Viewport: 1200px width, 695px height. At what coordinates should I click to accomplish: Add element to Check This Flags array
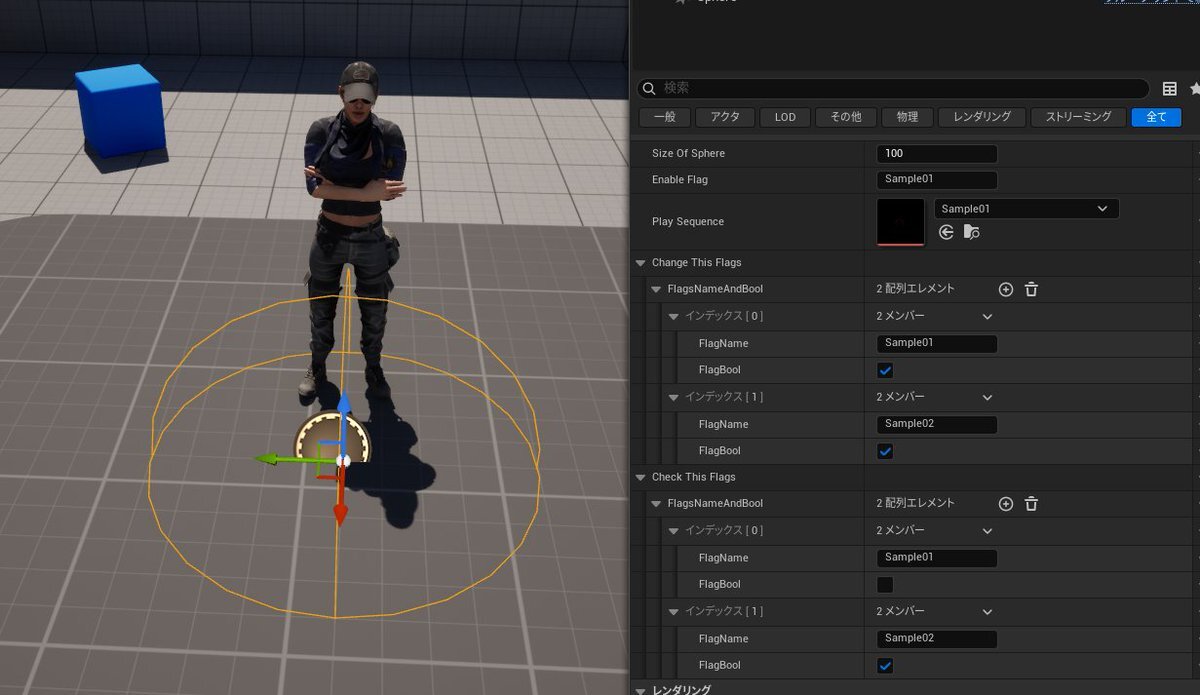click(1006, 504)
